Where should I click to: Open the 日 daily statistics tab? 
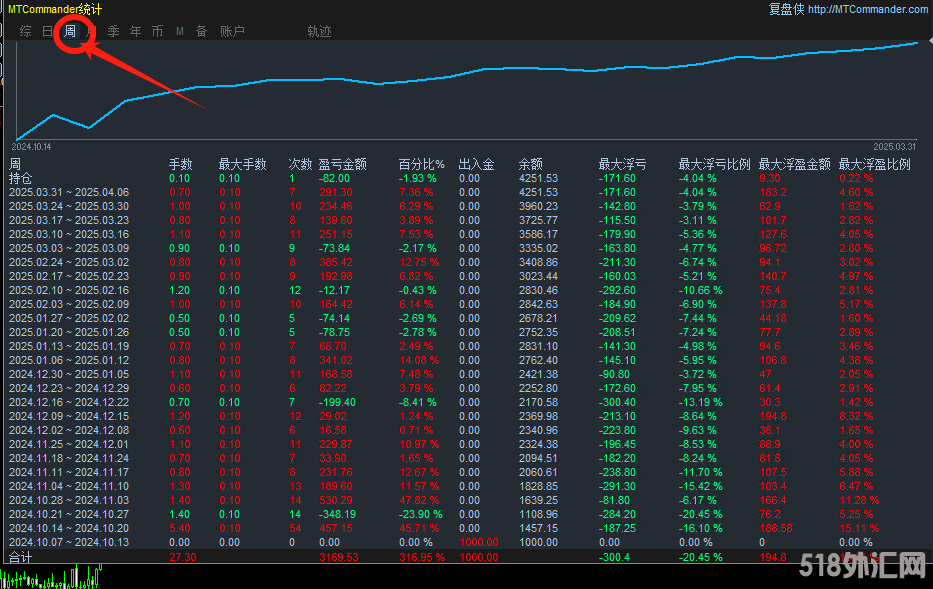click(x=47, y=31)
